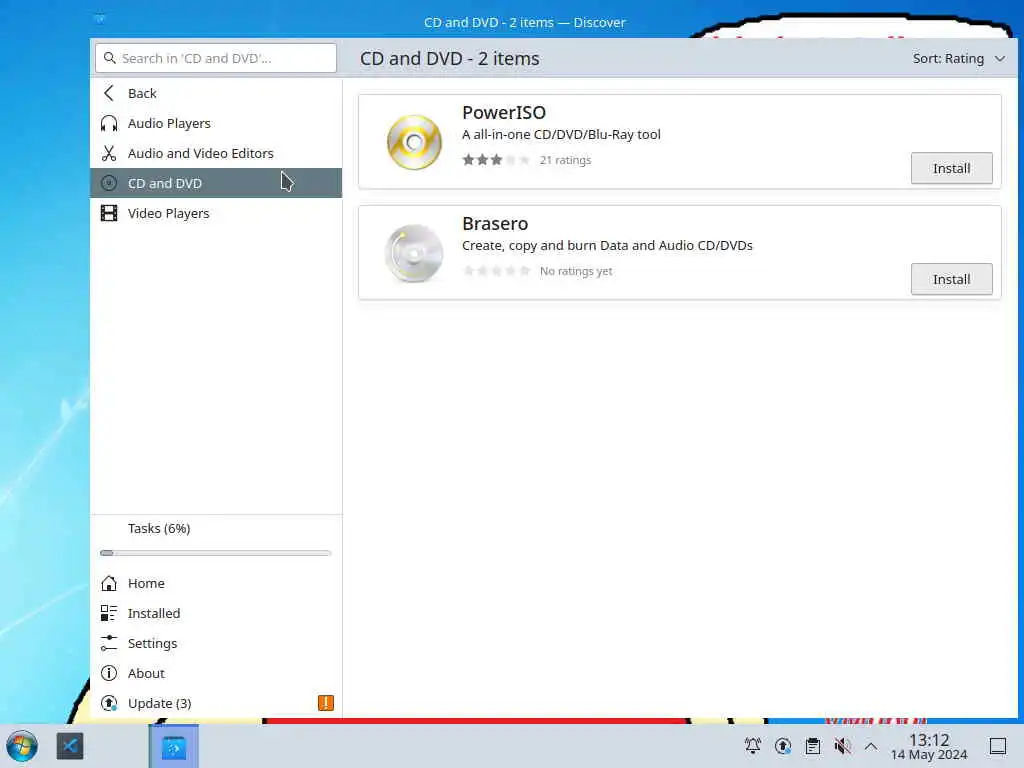The height and width of the screenshot is (768, 1024).
Task: Click the Search in 'CD and DVD' field
Action: point(216,58)
